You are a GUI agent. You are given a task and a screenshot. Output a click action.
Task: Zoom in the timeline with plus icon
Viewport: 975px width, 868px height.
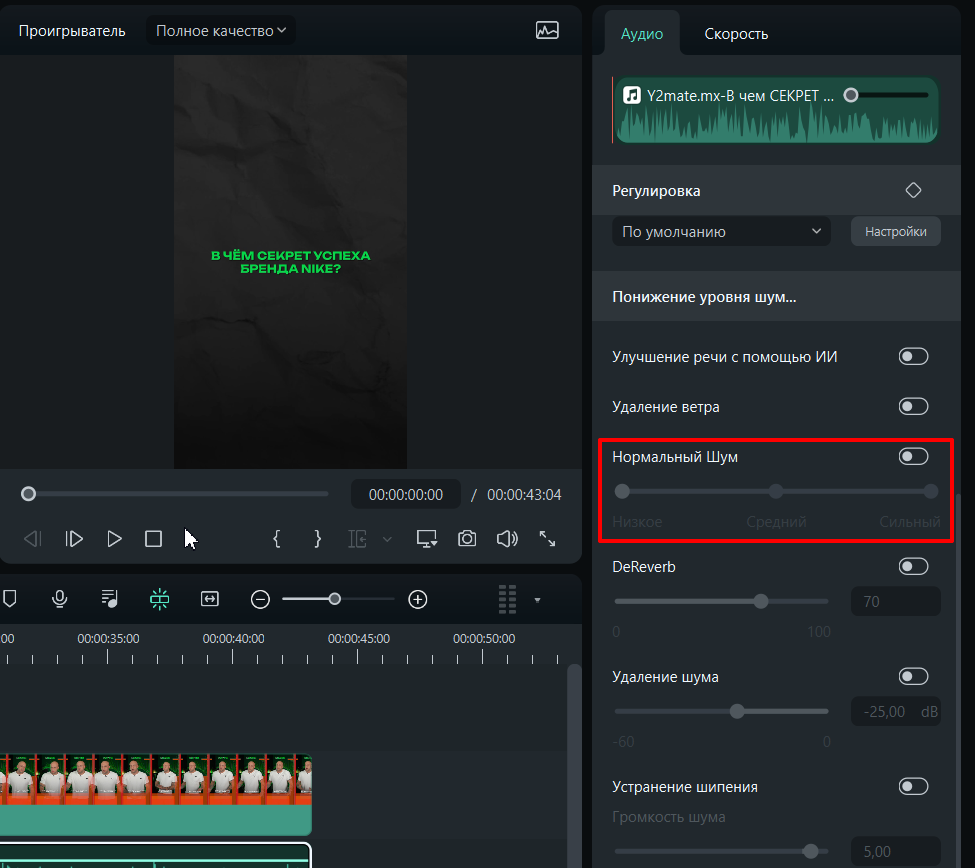coord(418,599)
